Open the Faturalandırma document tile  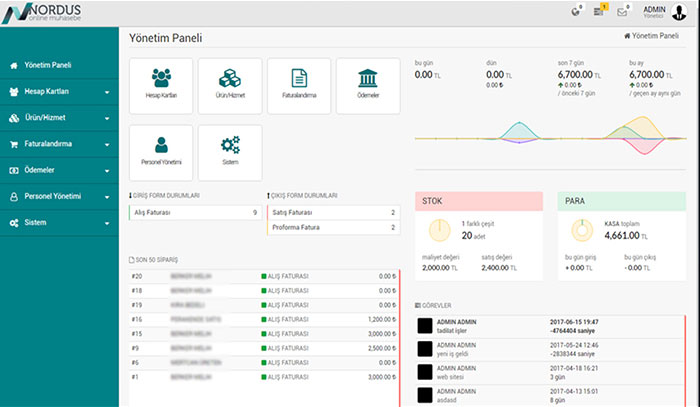[x=299, y=86]
